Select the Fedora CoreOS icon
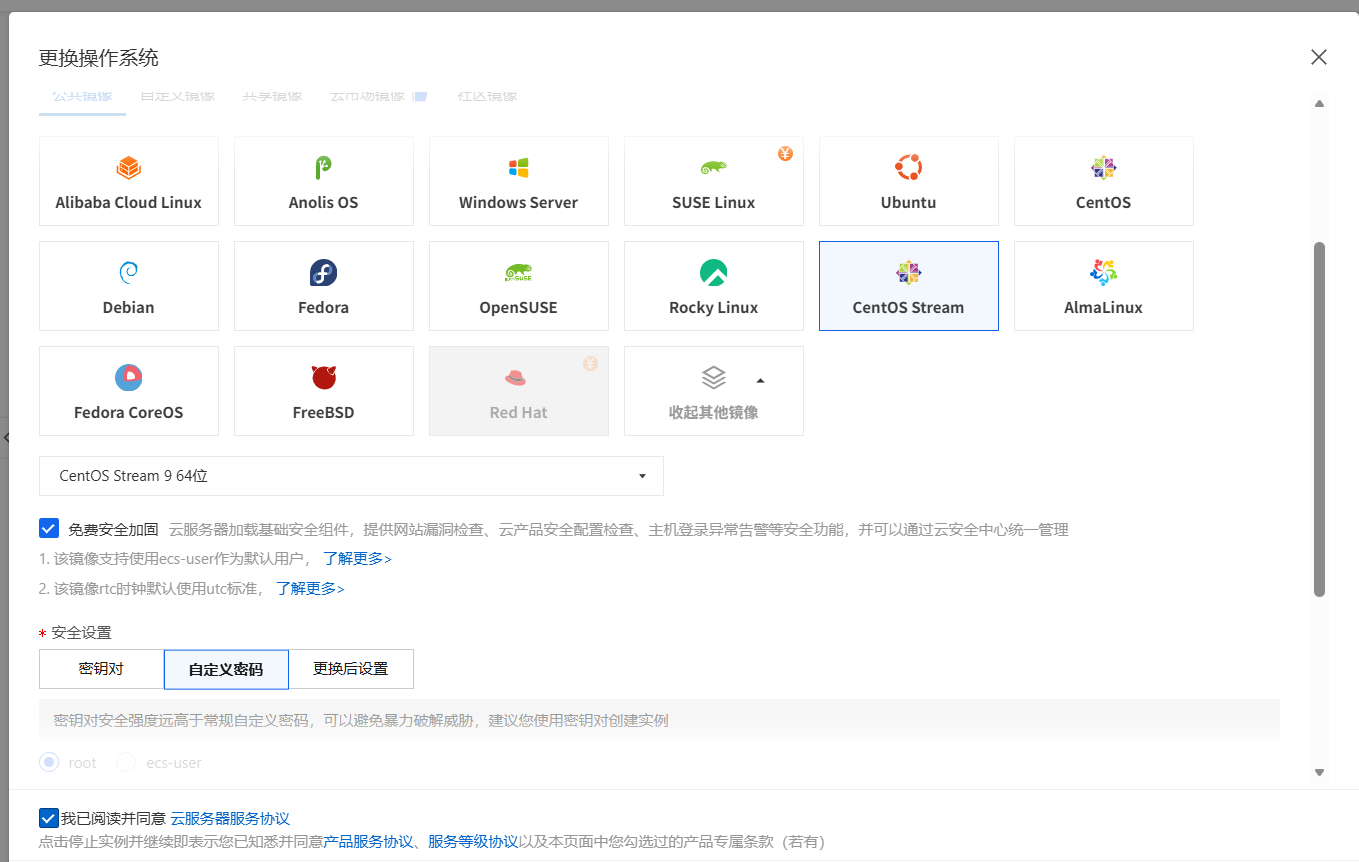Image resolution: width=1359 pixels, height=862 pixels. (x=128, y=377)
